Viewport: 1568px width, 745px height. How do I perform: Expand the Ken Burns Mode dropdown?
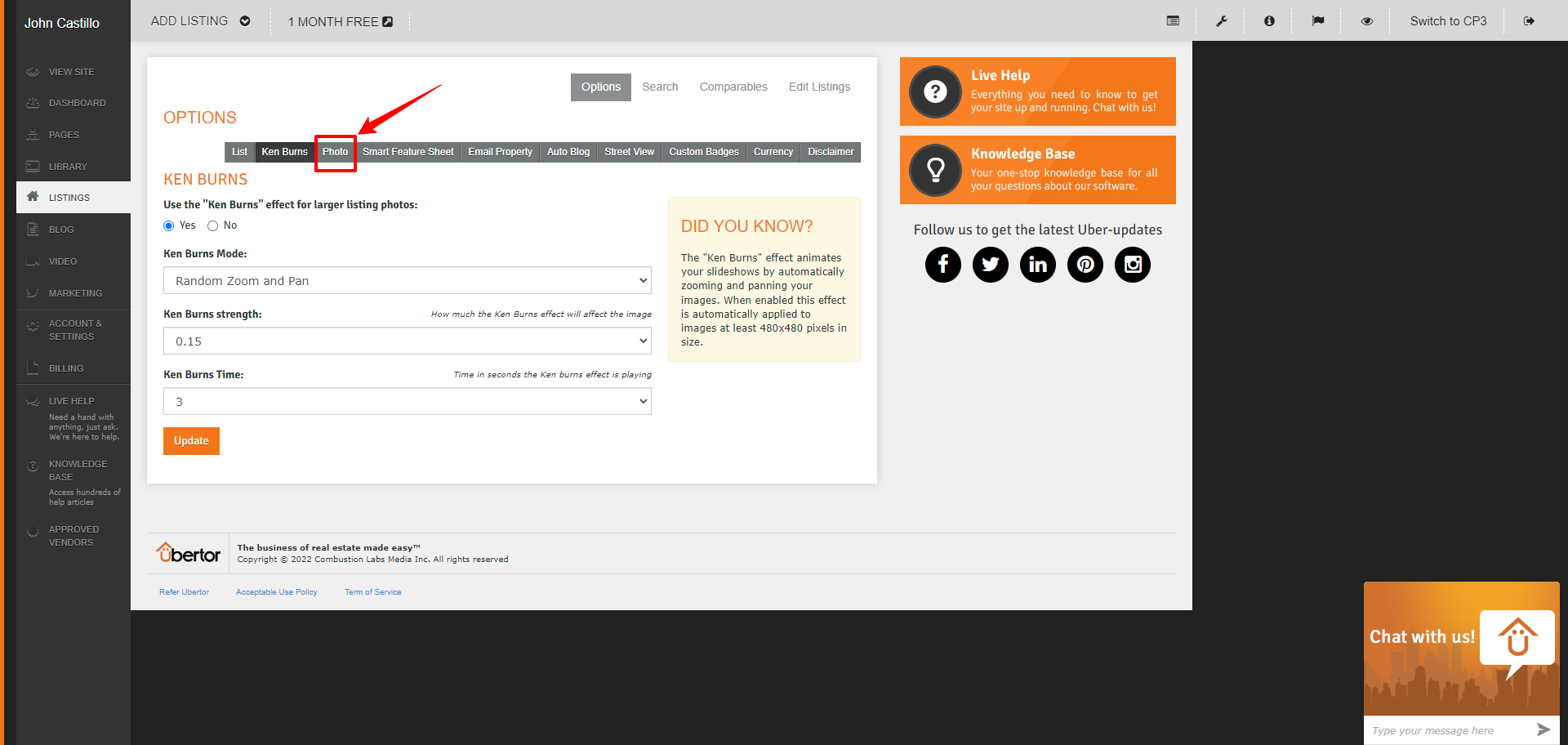click(x=407, y=281)
